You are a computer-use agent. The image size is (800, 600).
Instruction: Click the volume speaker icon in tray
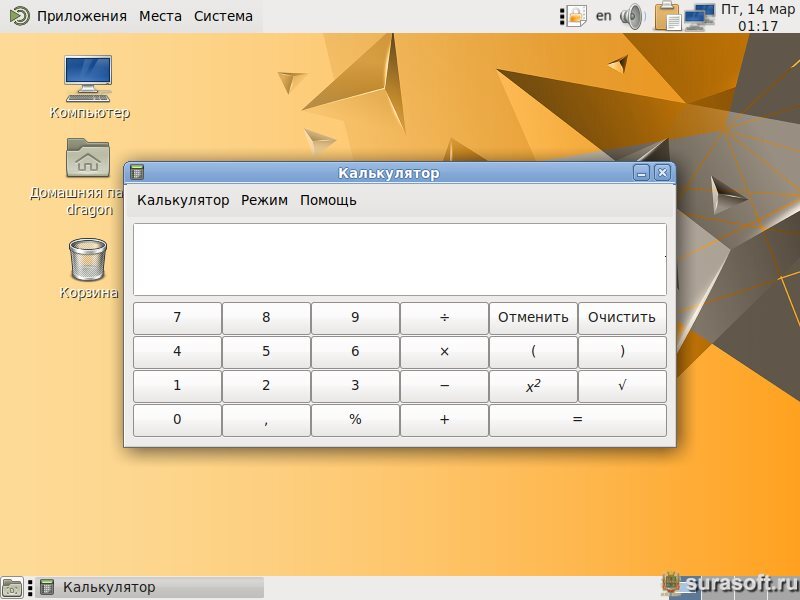click(x=633, y=16)
